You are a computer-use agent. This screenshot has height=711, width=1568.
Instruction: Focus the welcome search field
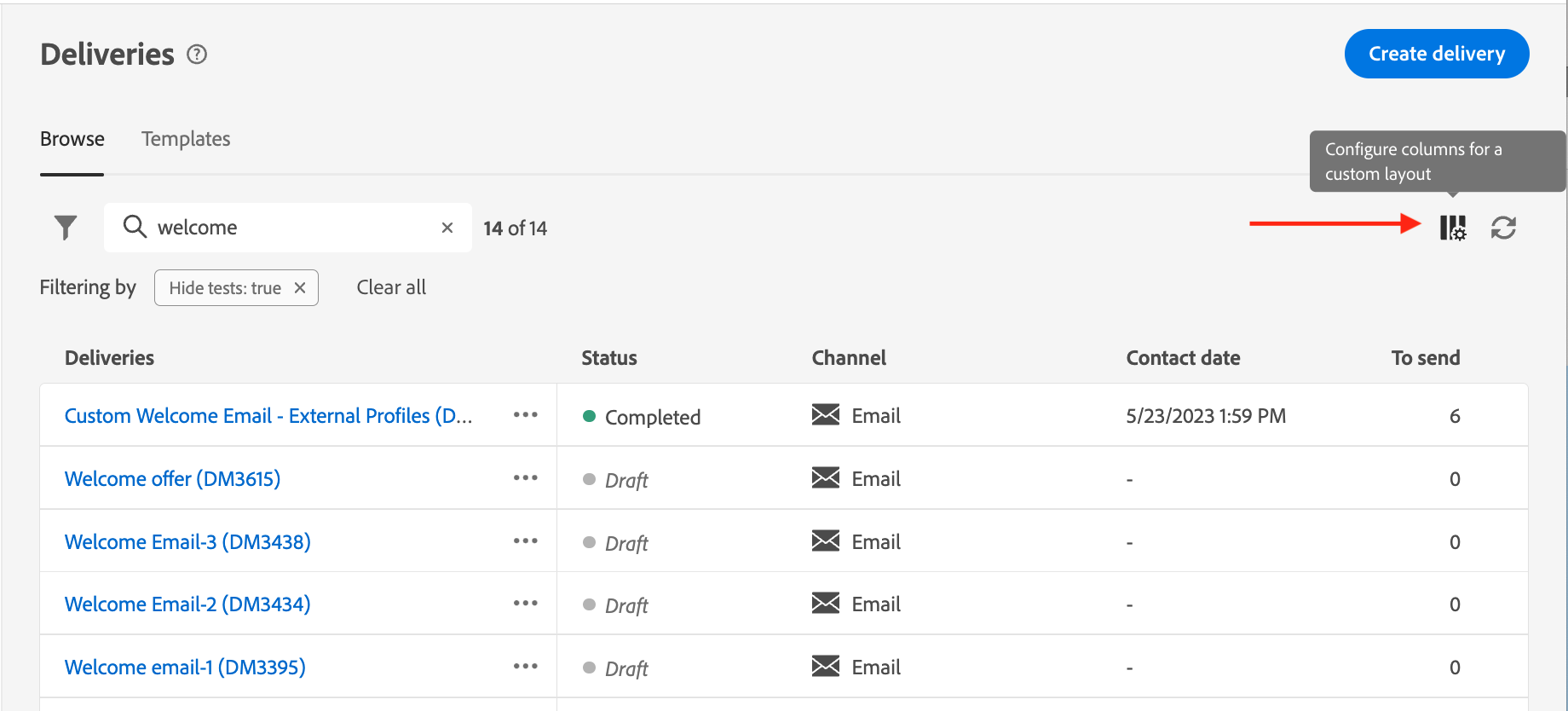(290, 228)
